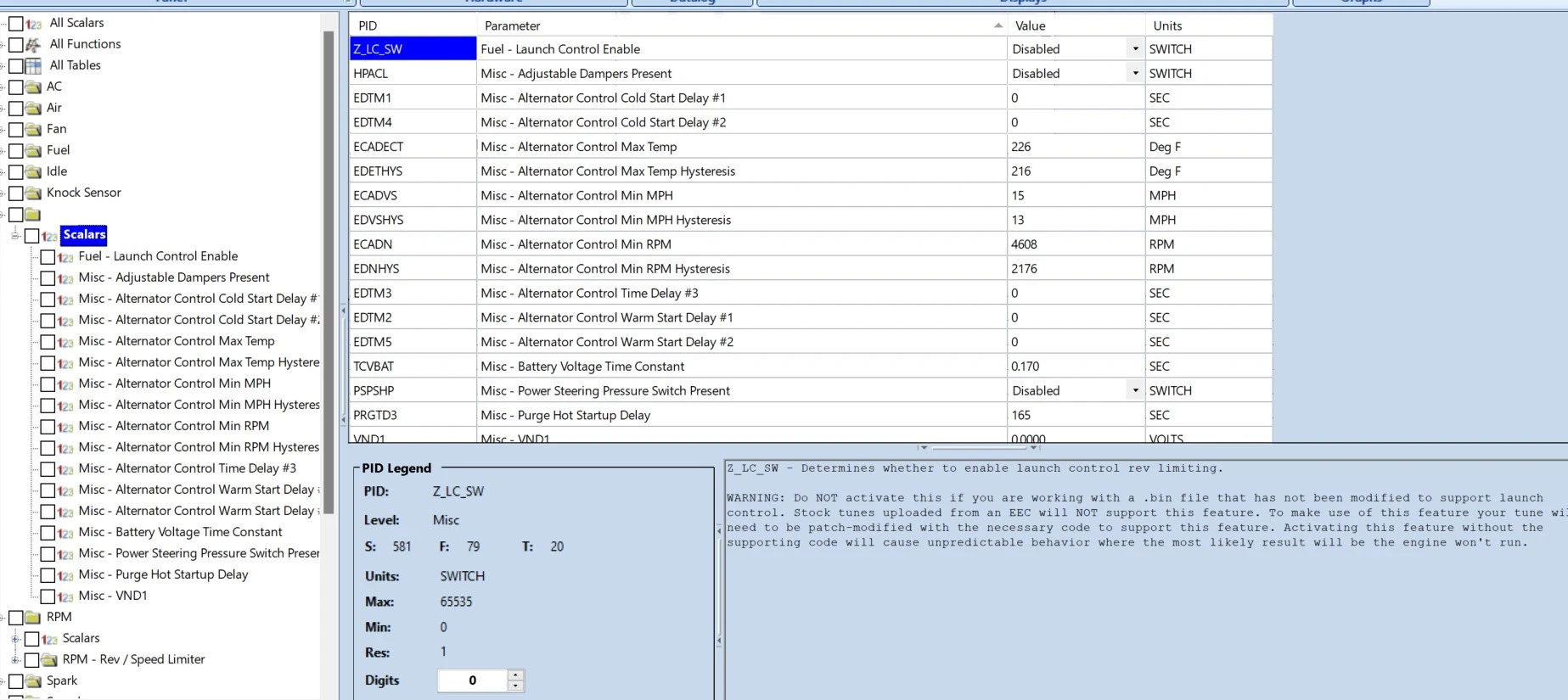1568x700 pixels.
Task: Click scalar icon beside Battery Voltage Time Constant
Action: click(x=65, y=533)
